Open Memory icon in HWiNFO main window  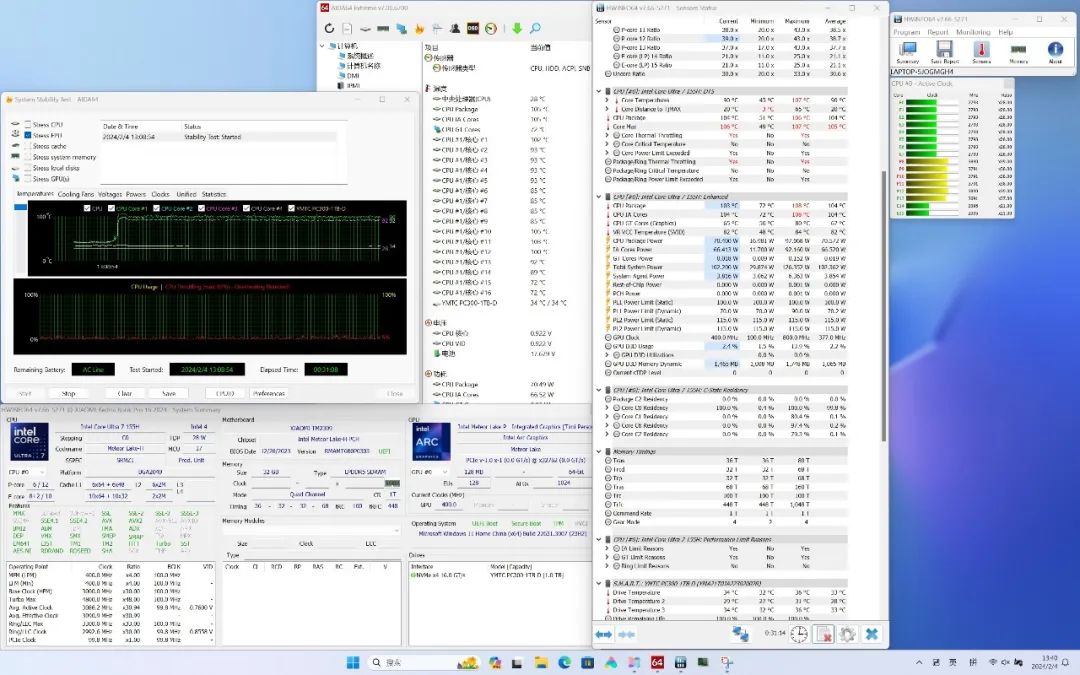pos(1018,52)
